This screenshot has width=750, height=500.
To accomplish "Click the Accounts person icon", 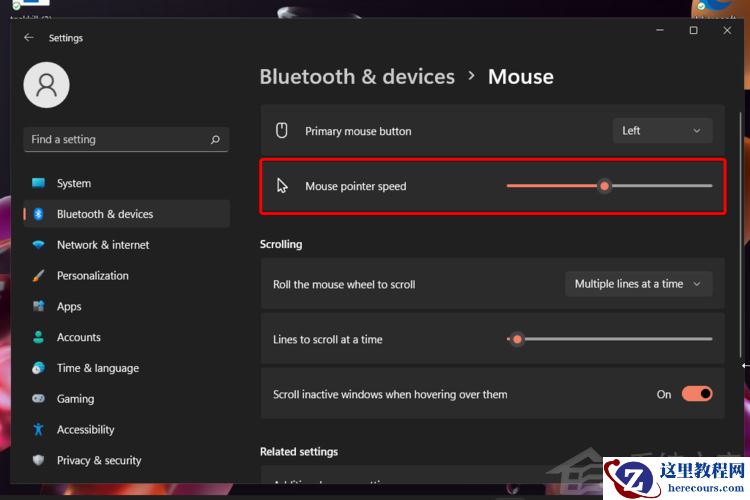I will tap(38, 337).
